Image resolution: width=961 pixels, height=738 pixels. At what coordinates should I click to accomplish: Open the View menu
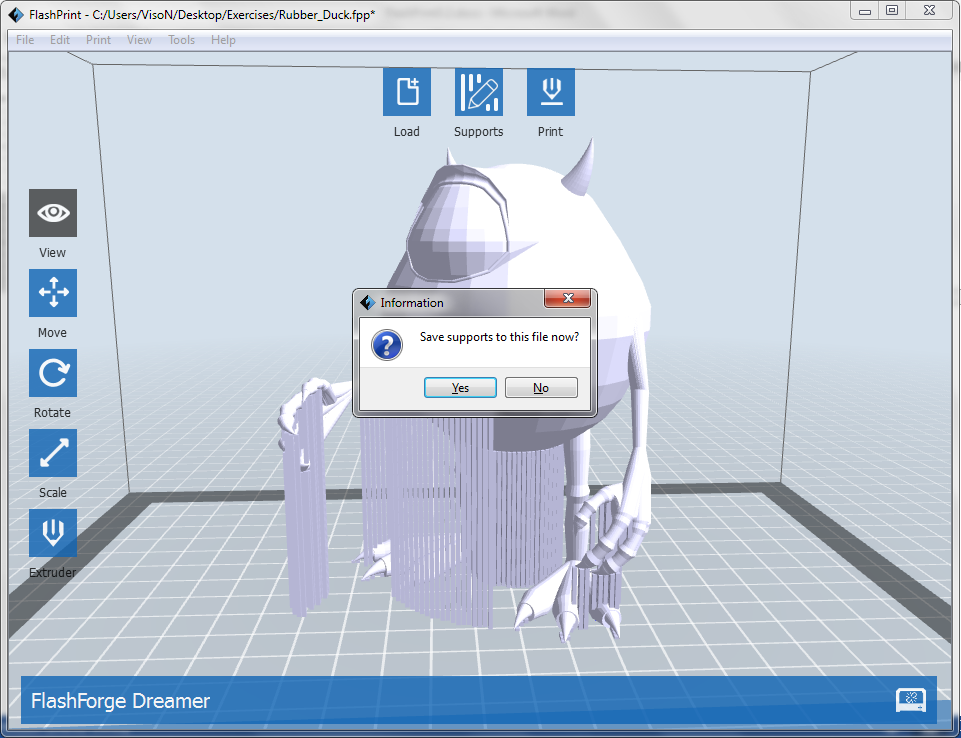(x=139, y=40)
